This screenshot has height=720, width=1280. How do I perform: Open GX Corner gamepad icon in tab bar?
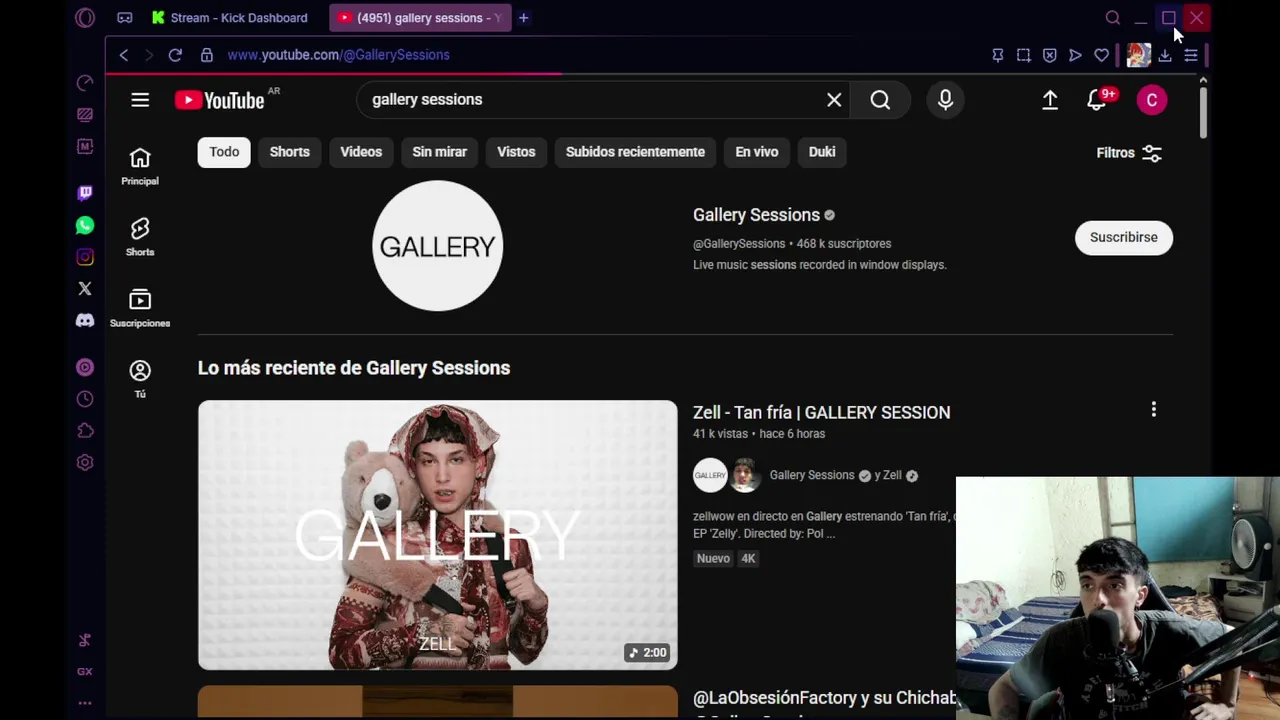[125, 18]
